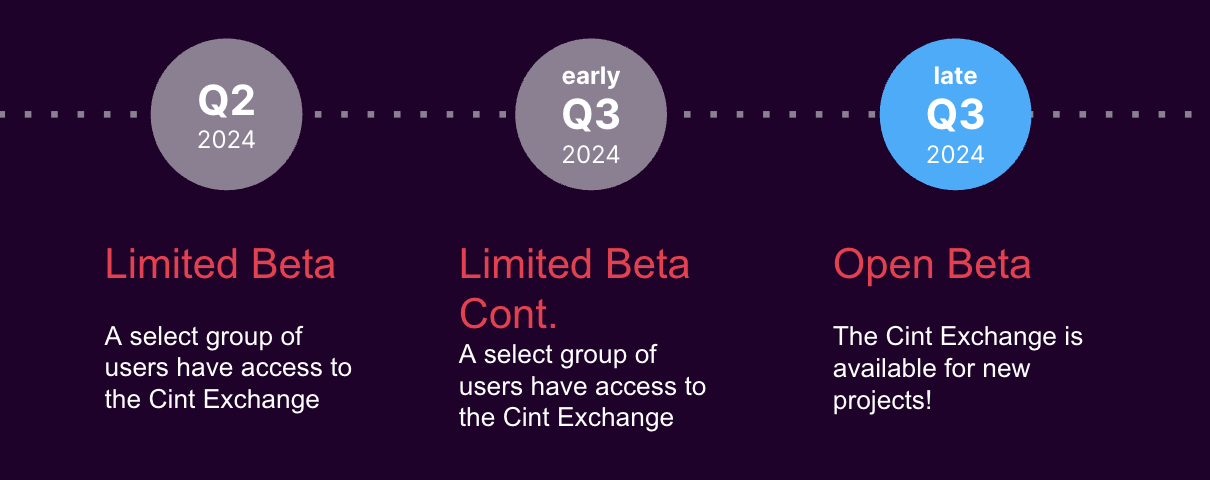Click the dotted line between early Q3 and late Q3
The image size is (1210, 480).
(x=773, y=114)
